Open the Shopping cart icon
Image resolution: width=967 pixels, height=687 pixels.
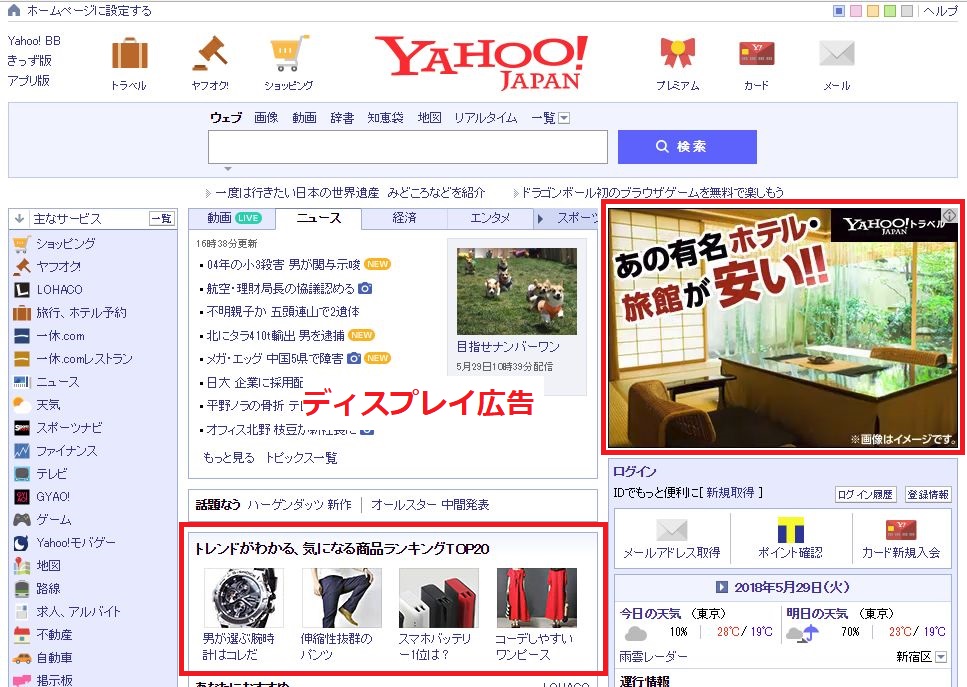(289, 54)
